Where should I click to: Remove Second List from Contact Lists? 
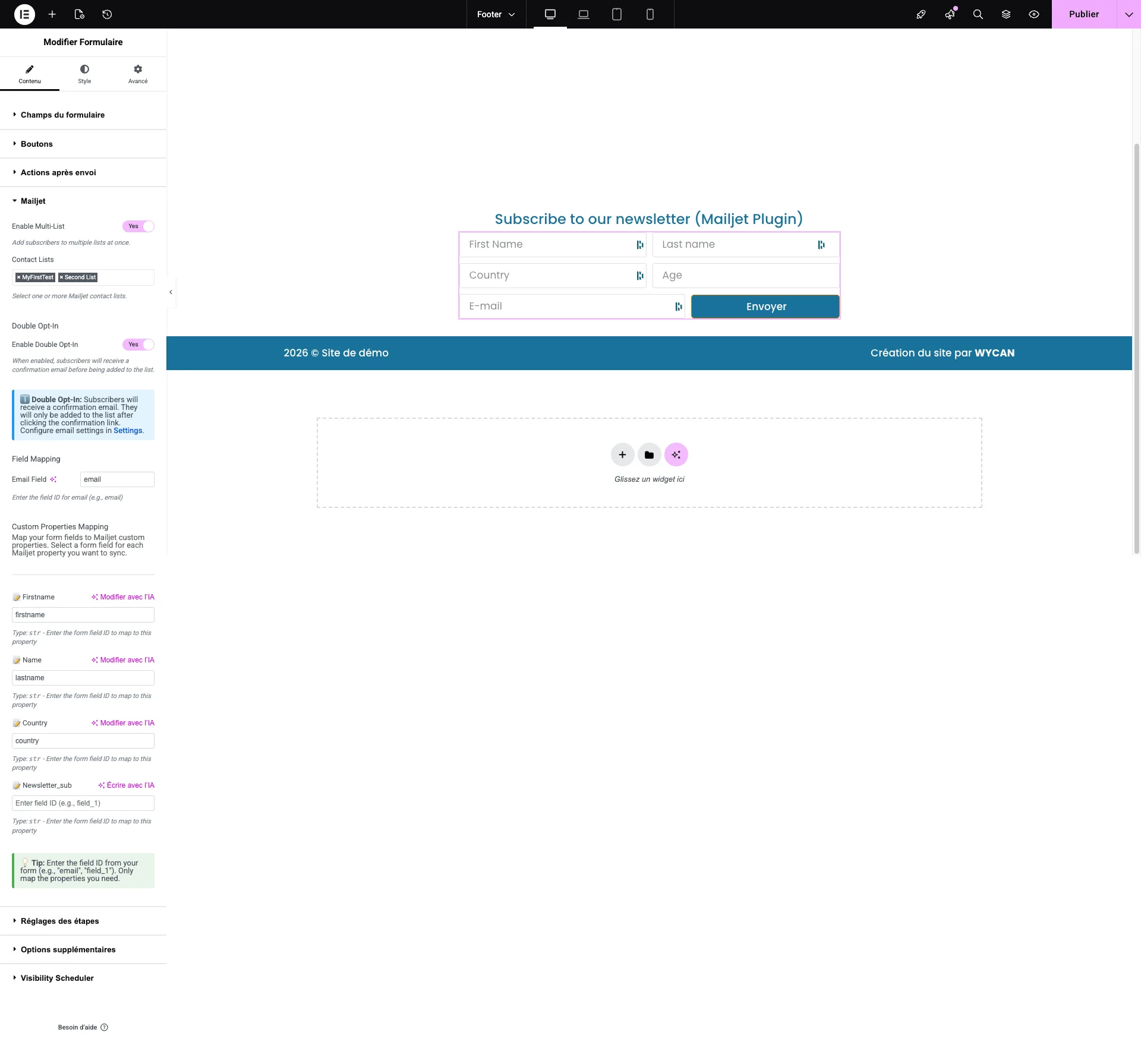pyautogui.click(x=61, y=277)
